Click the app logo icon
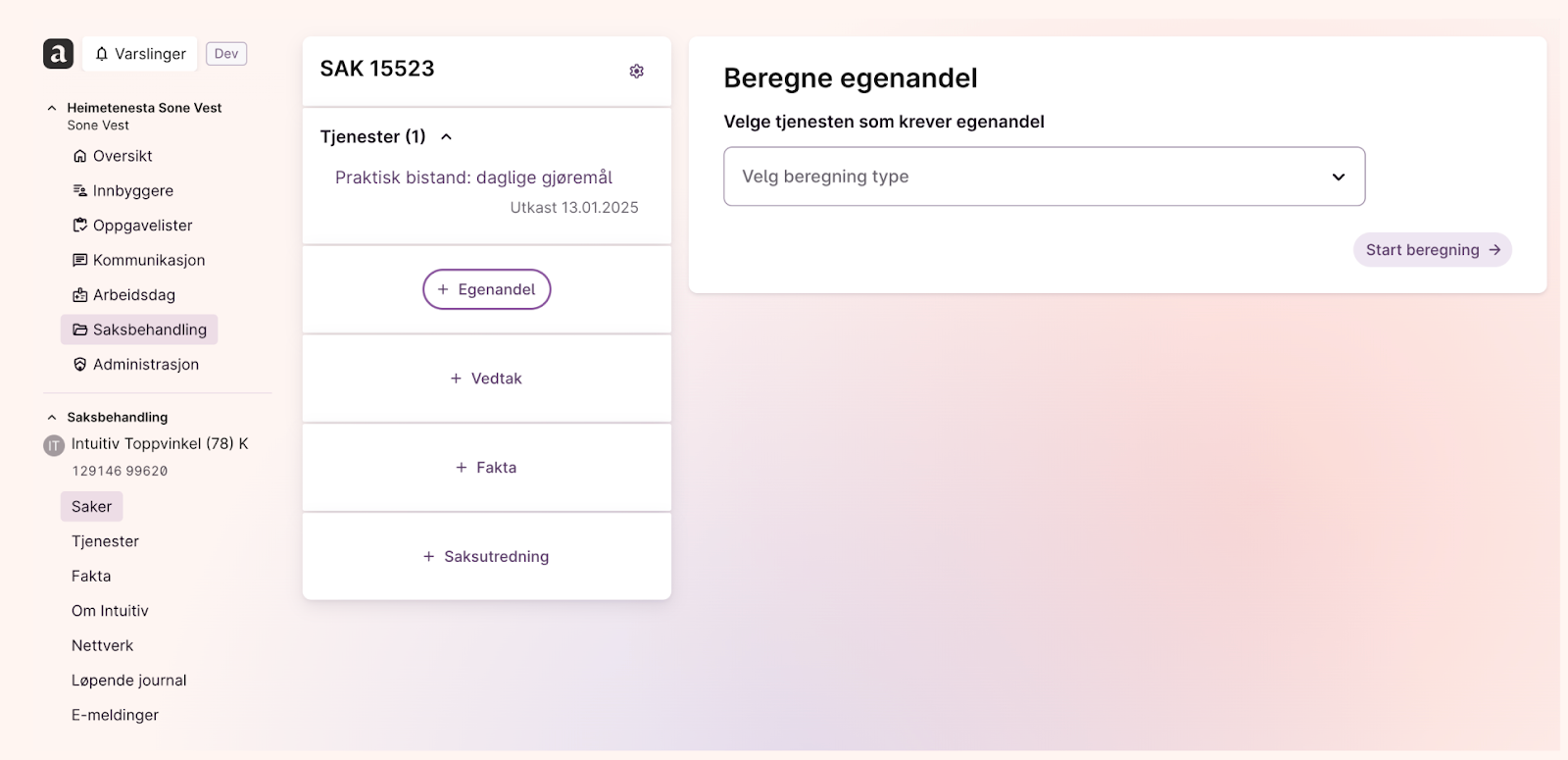Viewport: 1568px width, 760px height. 58,54
